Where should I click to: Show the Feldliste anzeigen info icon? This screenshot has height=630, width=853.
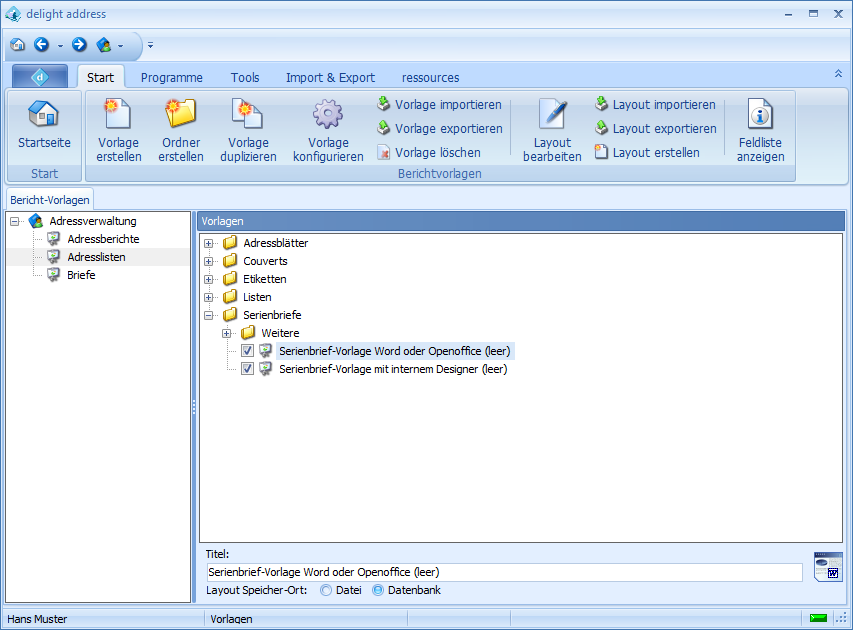[x=761, y=114]
